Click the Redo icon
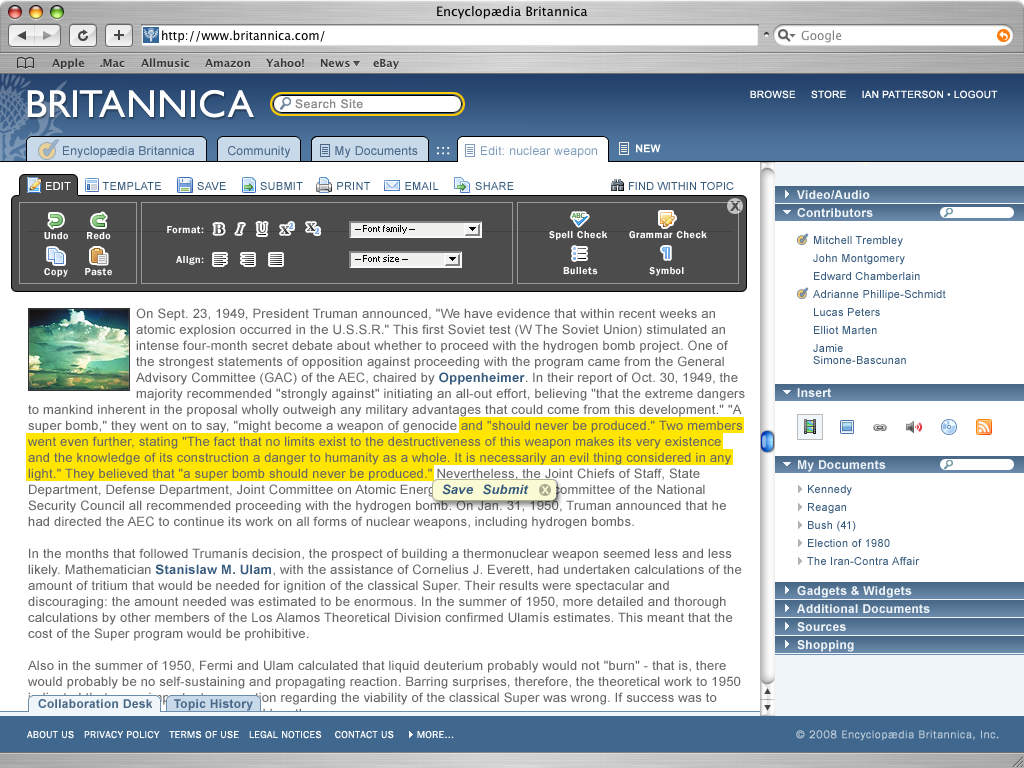 (98, 220)
